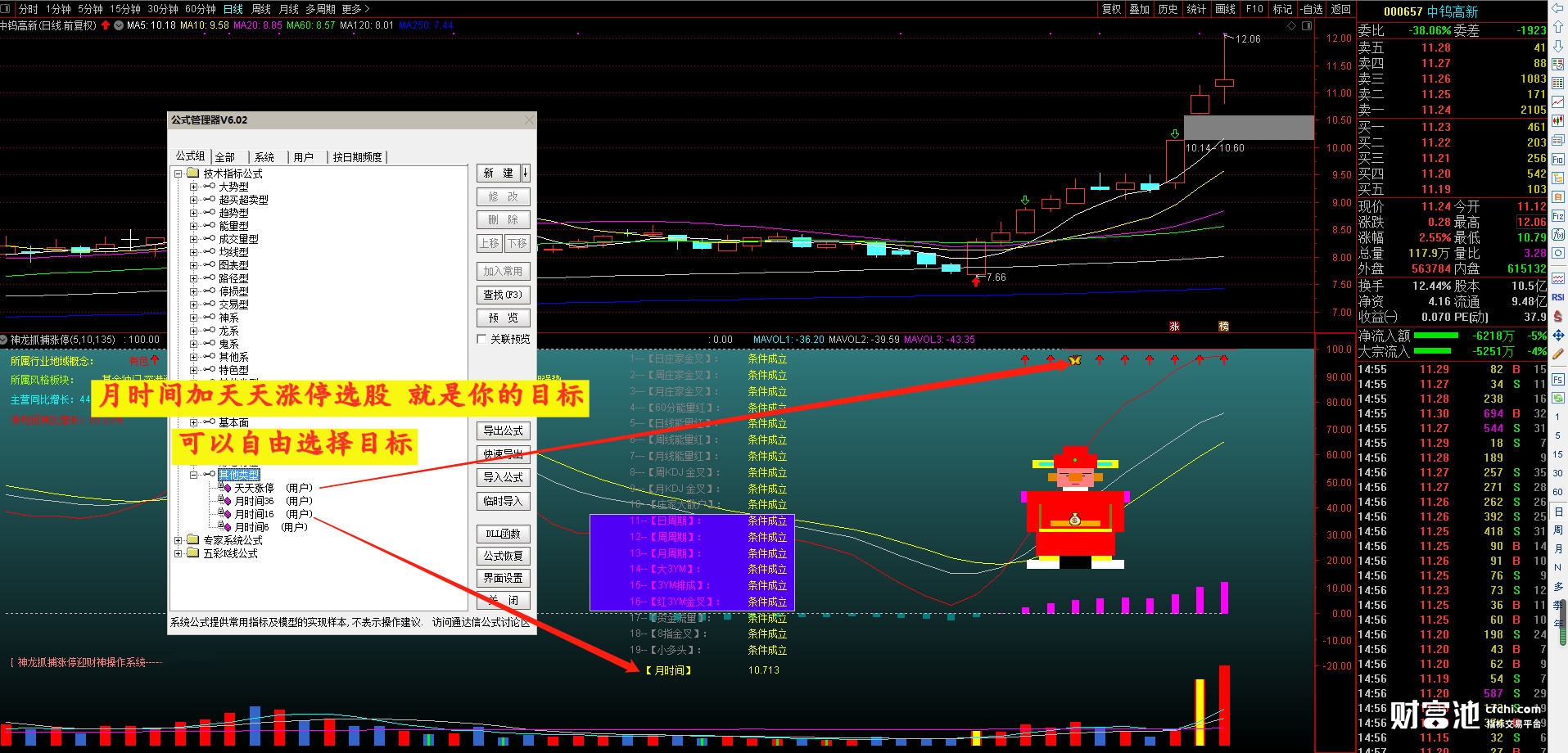
Task: Click the orange document sidebar icon
Action: [x=1557, y=196]
